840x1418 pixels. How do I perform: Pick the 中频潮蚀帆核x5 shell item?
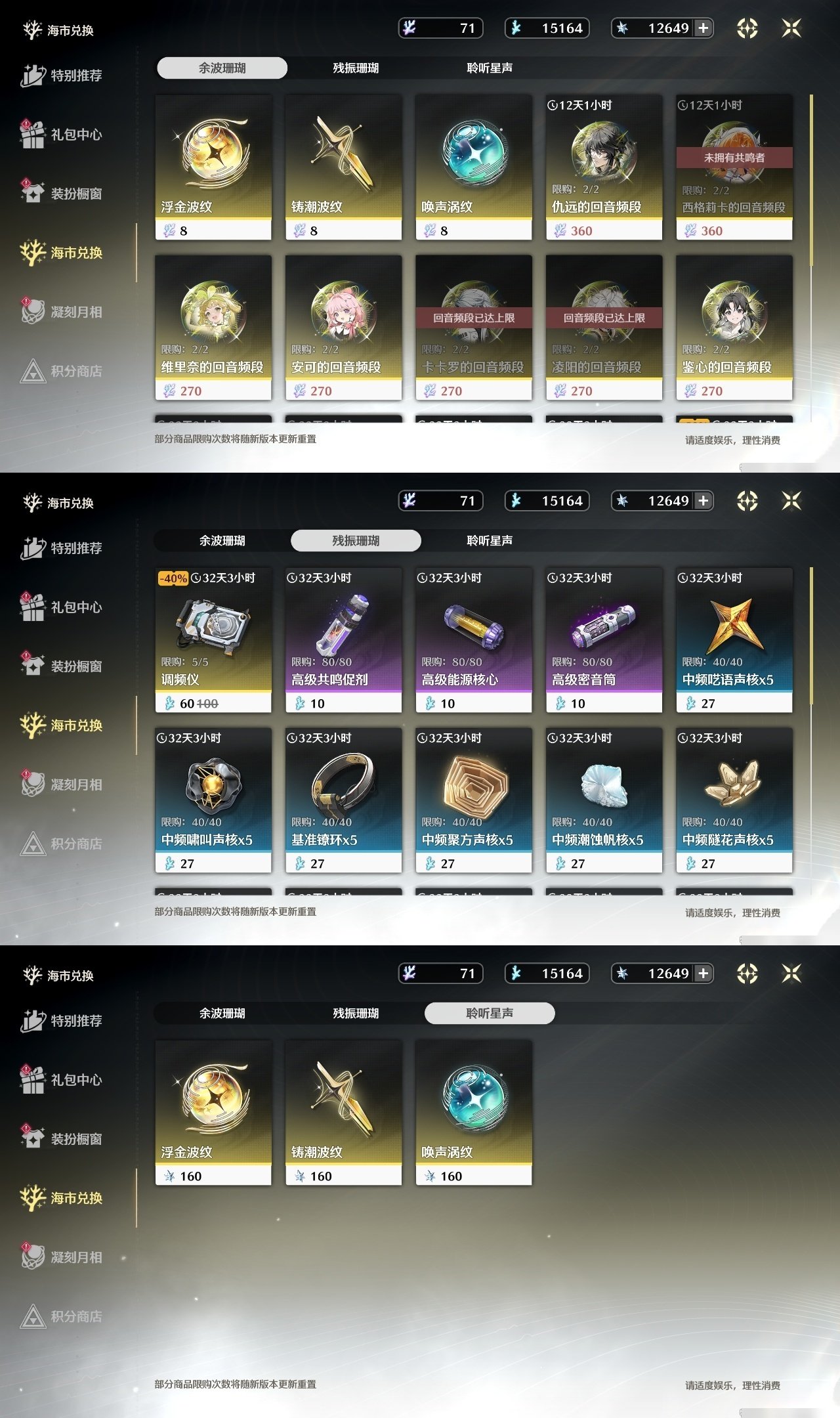point(604,800)
